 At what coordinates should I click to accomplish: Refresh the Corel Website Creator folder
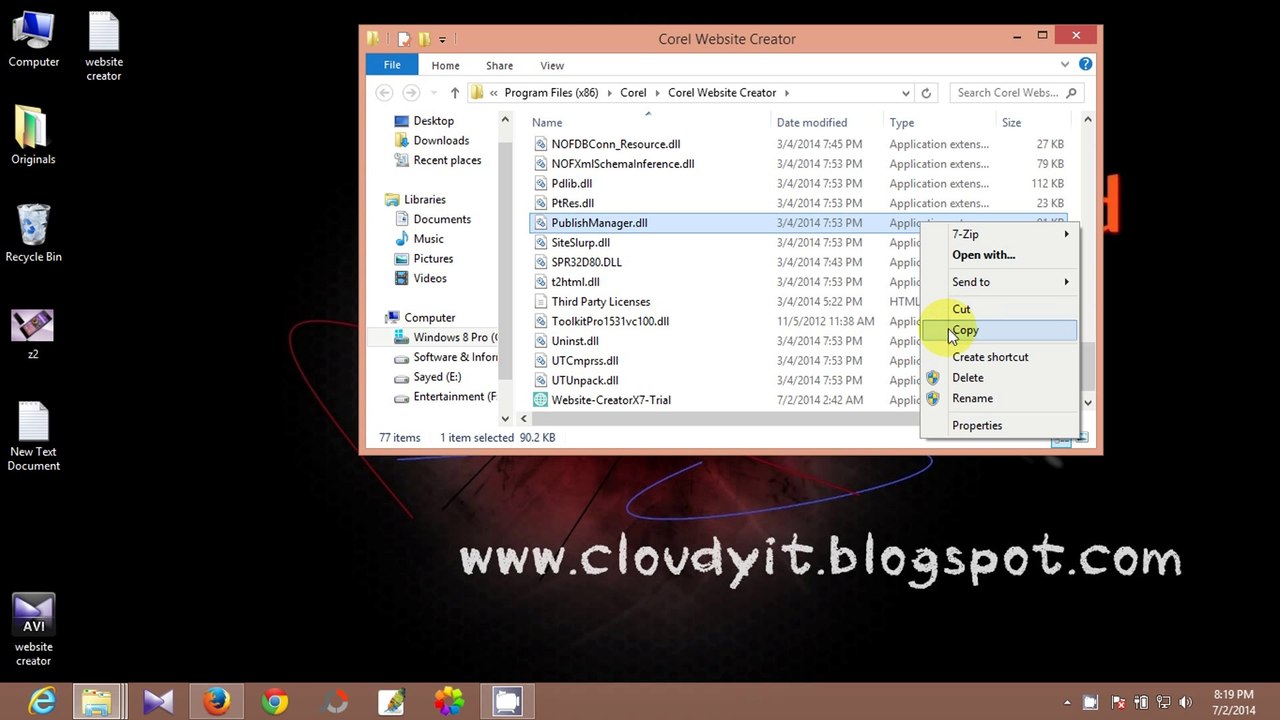[926, 93]
